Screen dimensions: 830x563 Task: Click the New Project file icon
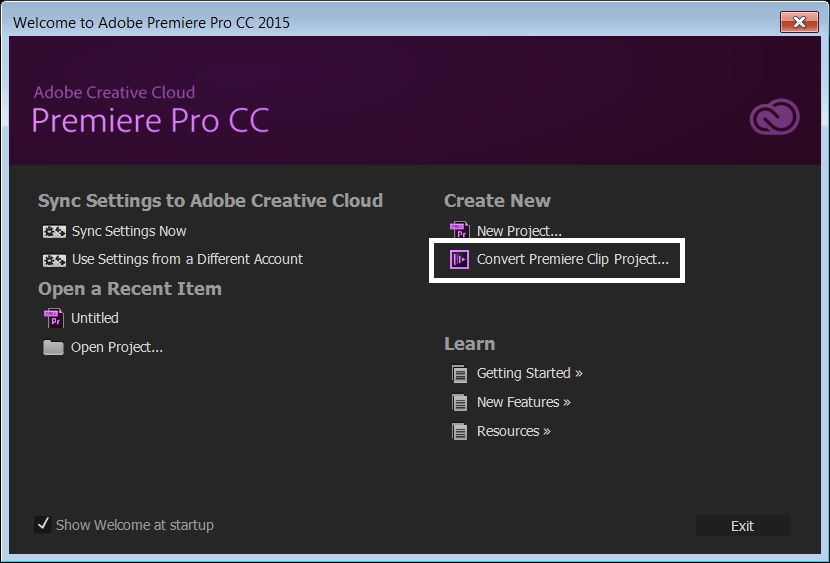[460, 231]
